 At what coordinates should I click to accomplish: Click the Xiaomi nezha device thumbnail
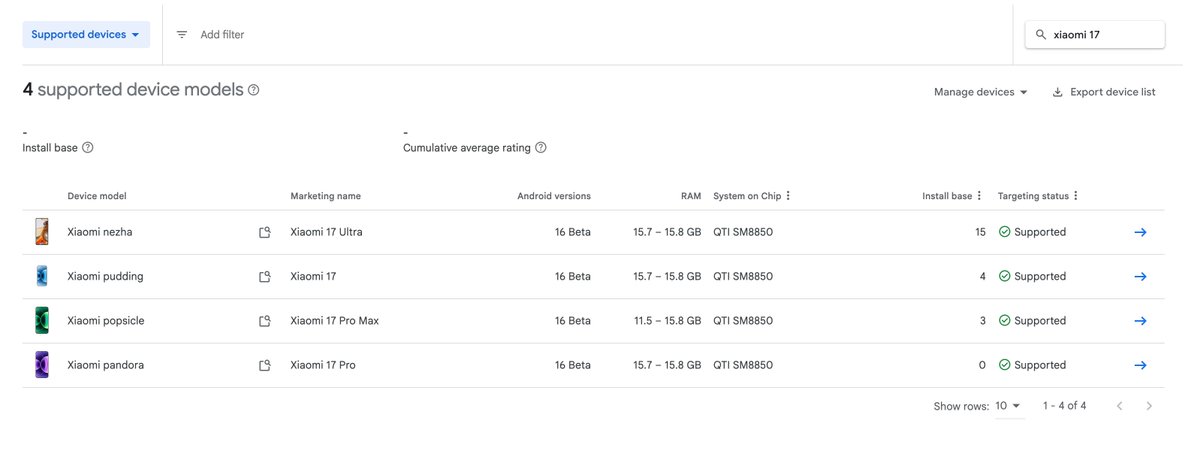click(42, 232)
